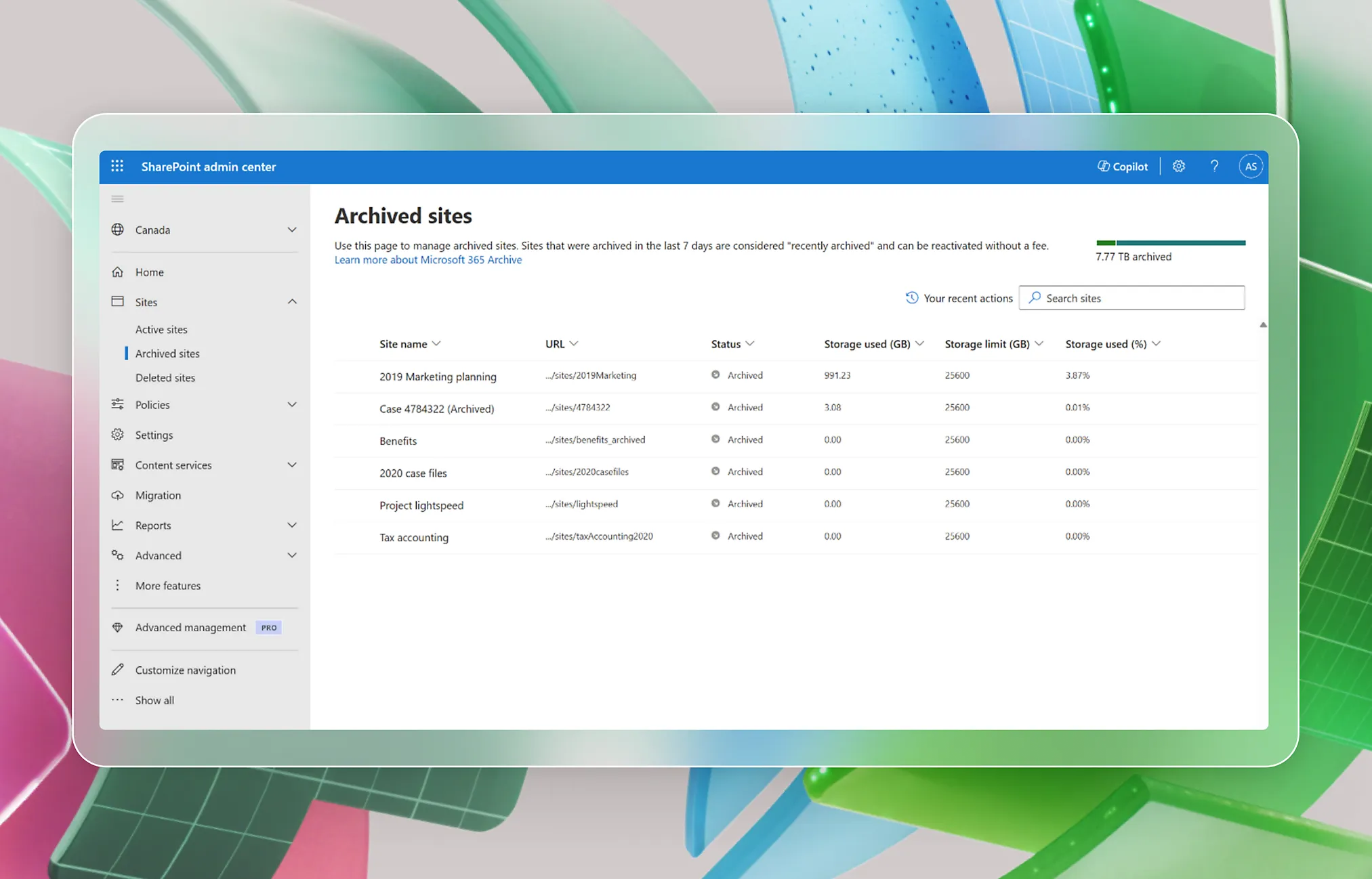The height and width of the screenshot is (879, 1372).
Task: Click the 7.77 TB archived storage bar
Action: pos(1170,243)
